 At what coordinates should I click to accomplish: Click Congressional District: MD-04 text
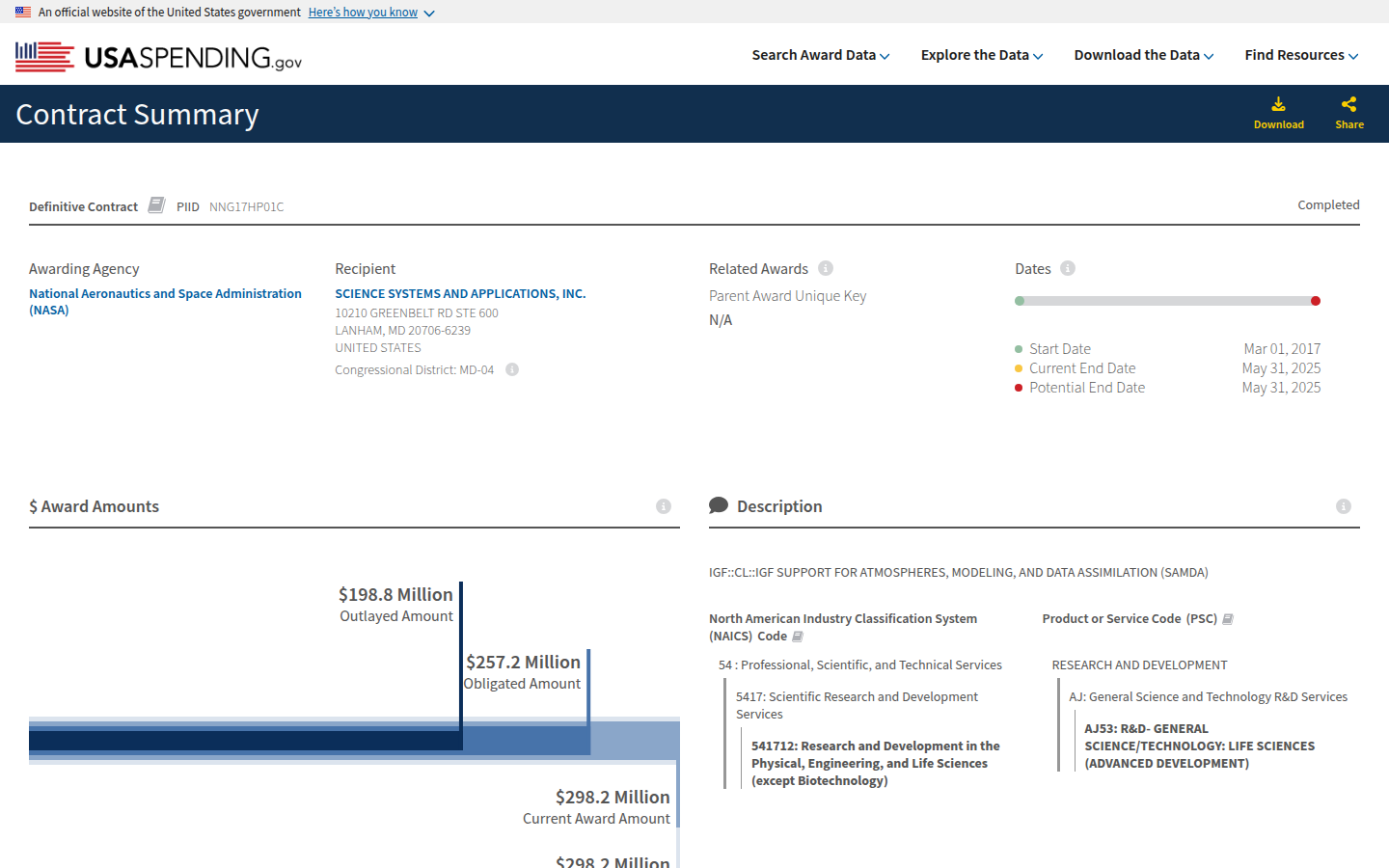click(414, 369)
